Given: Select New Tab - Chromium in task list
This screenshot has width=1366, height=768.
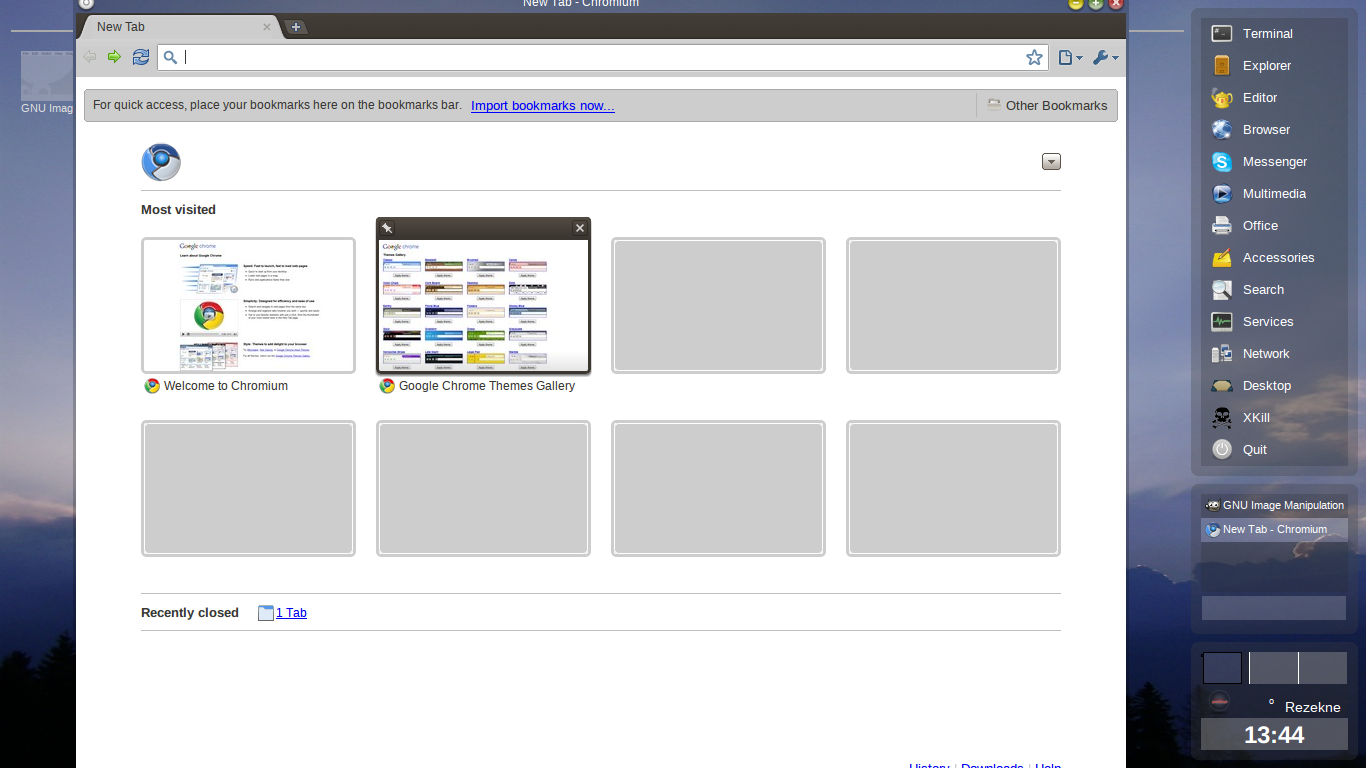Looking at the screenshot, I should pos(1274,530).
